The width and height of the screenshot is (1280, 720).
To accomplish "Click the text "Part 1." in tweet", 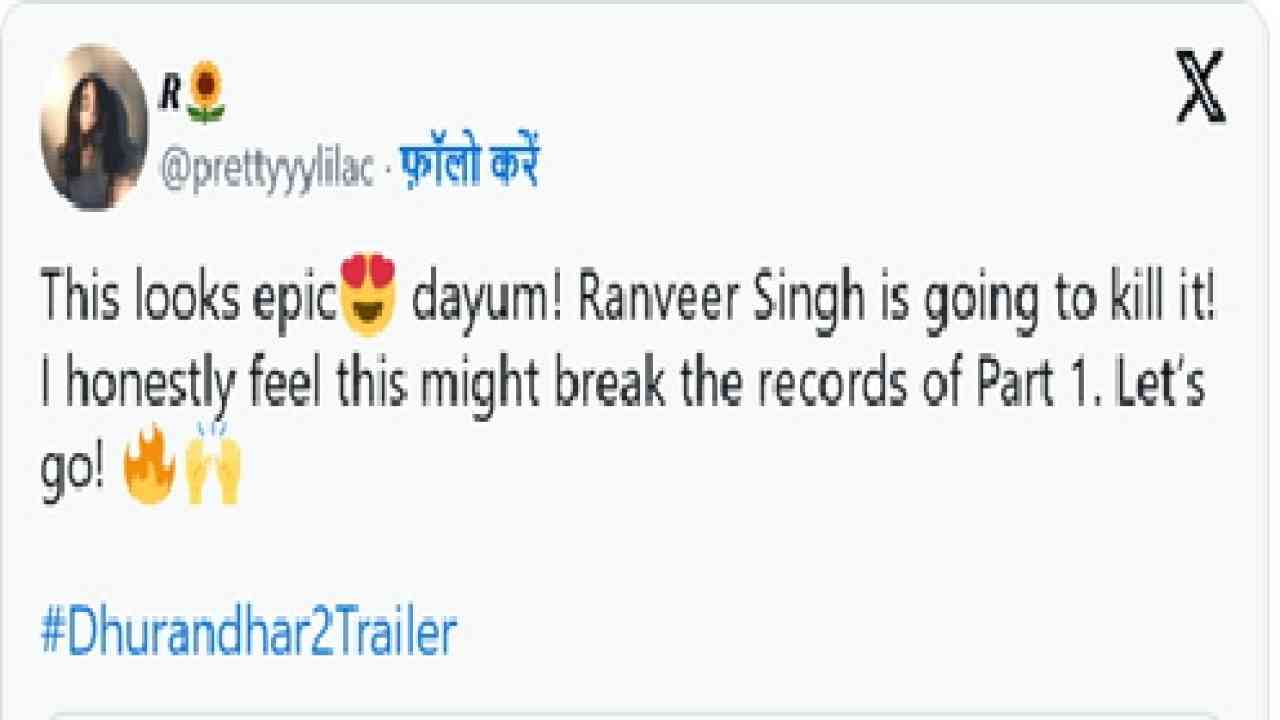I will click(x=1043, y=383).
